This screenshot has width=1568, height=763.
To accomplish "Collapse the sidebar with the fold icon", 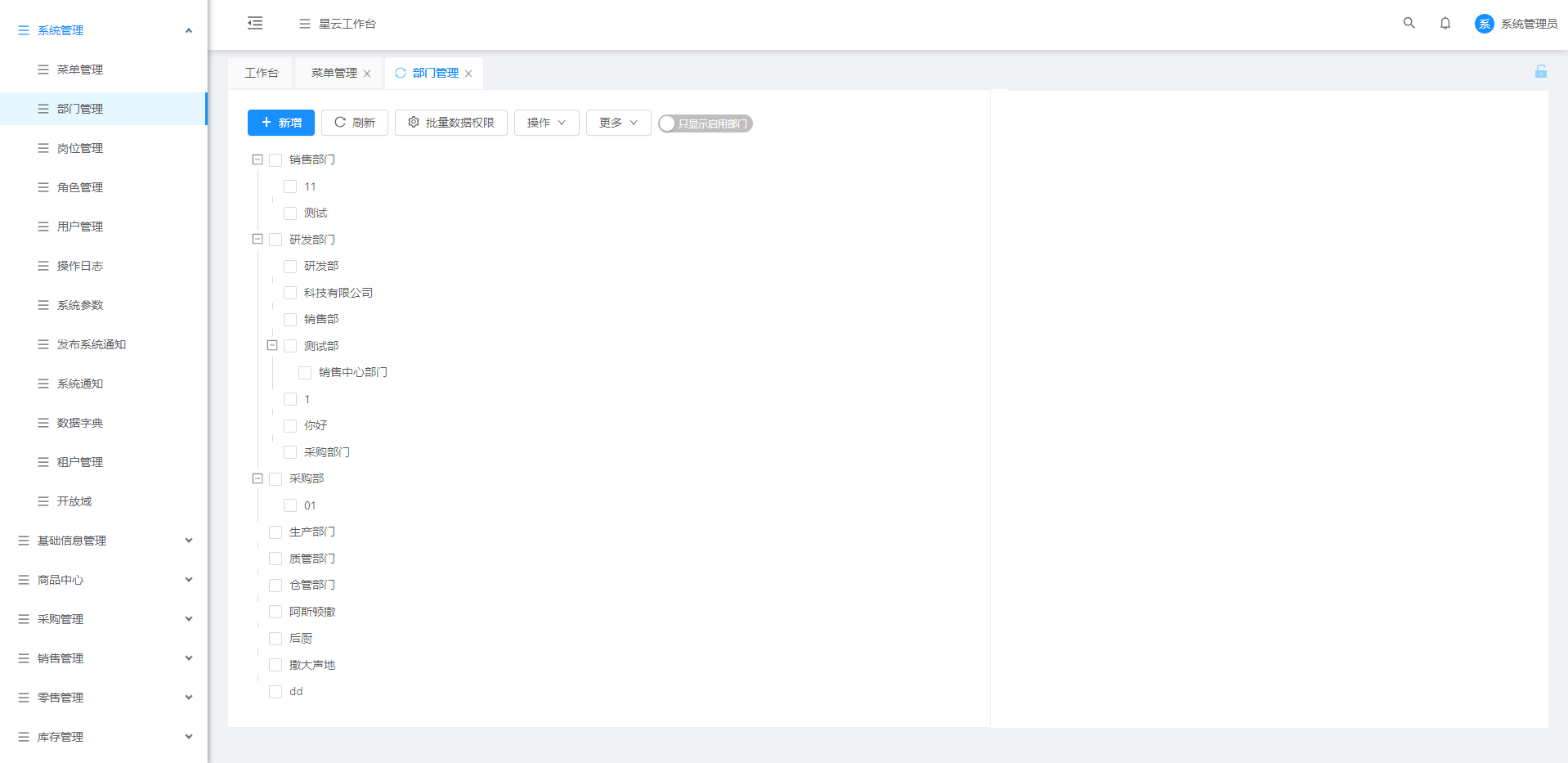I will click(x=255, y=23).
